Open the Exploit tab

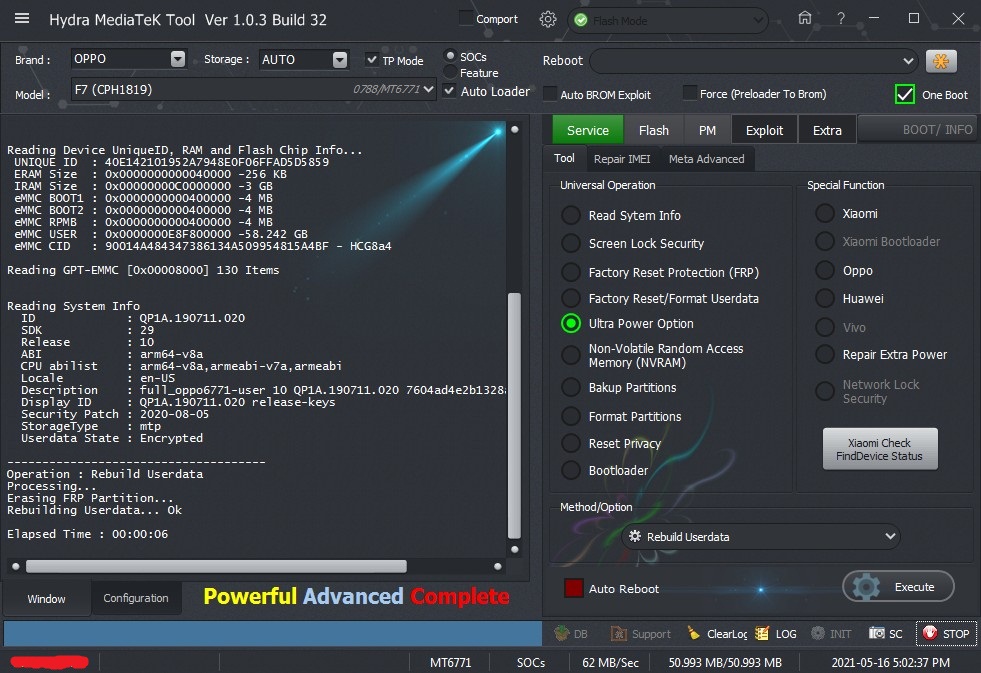coord(765,130)
